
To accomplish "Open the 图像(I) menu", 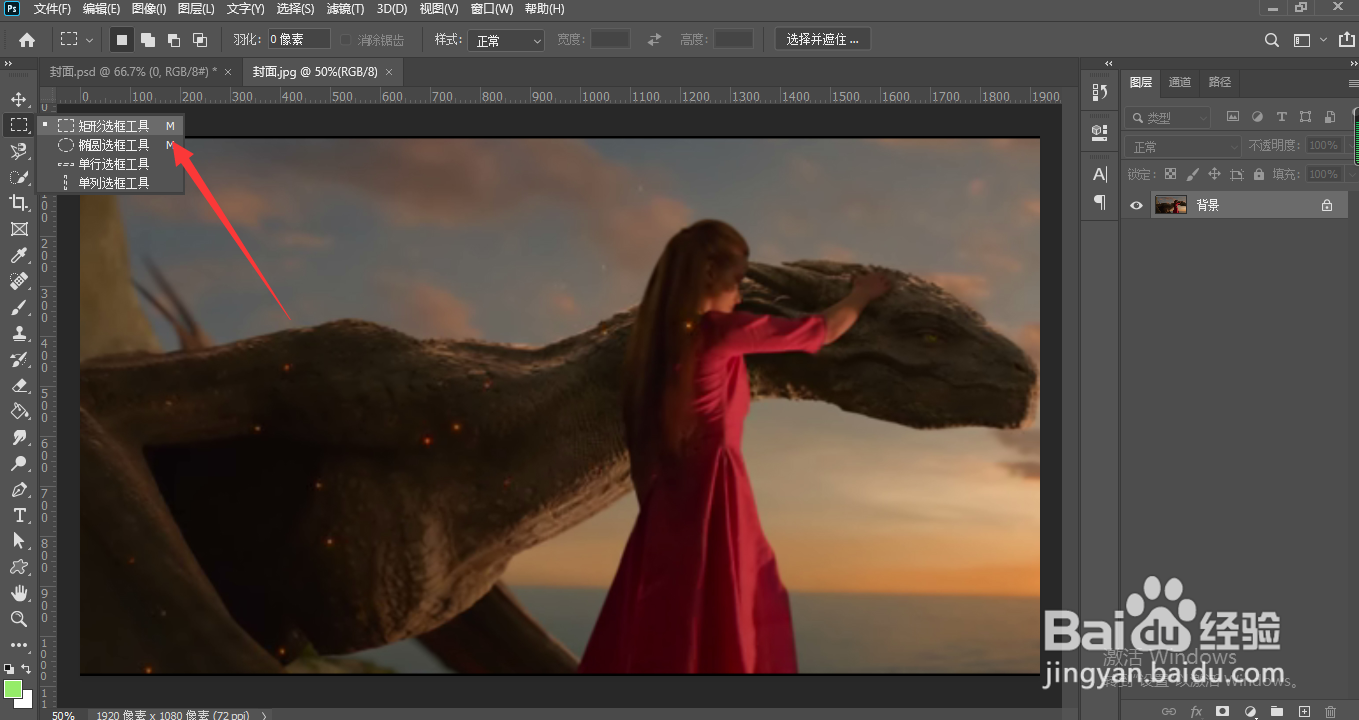I will click(149, 9).
